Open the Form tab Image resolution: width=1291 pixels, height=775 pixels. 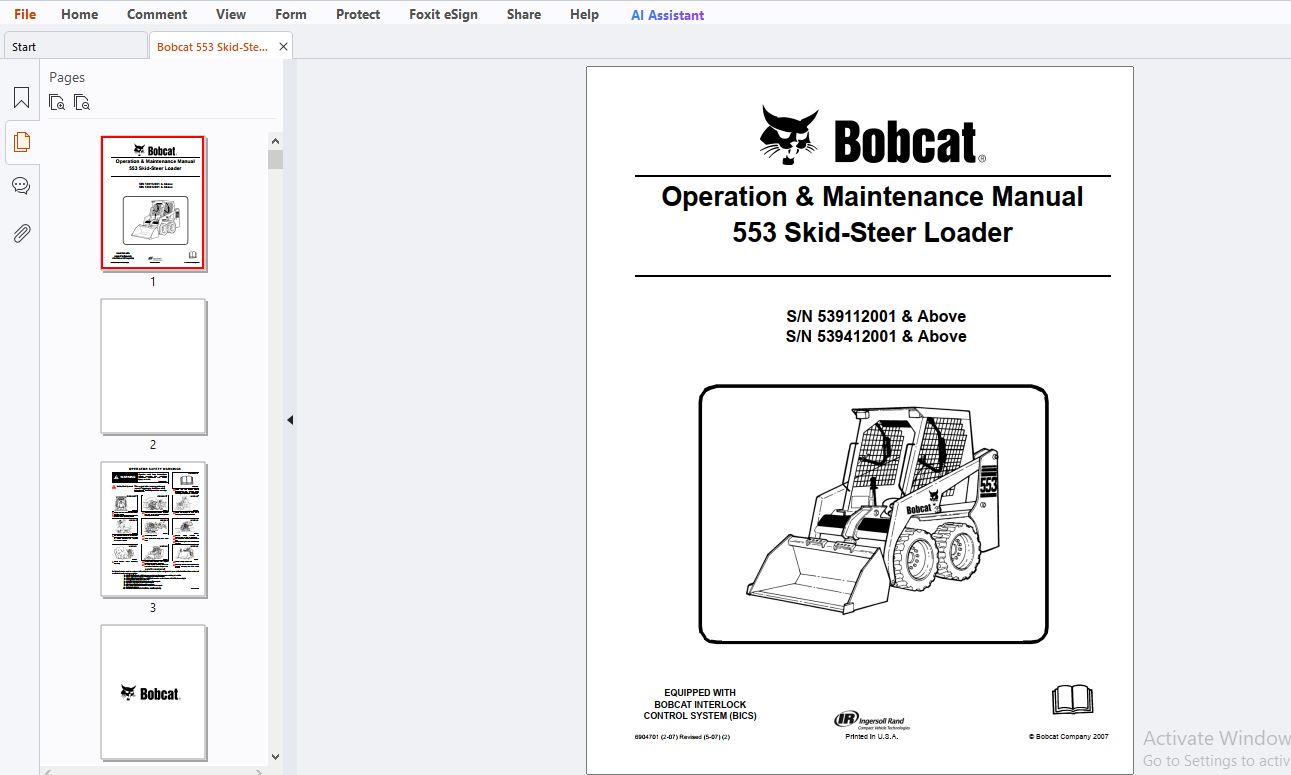291,14
